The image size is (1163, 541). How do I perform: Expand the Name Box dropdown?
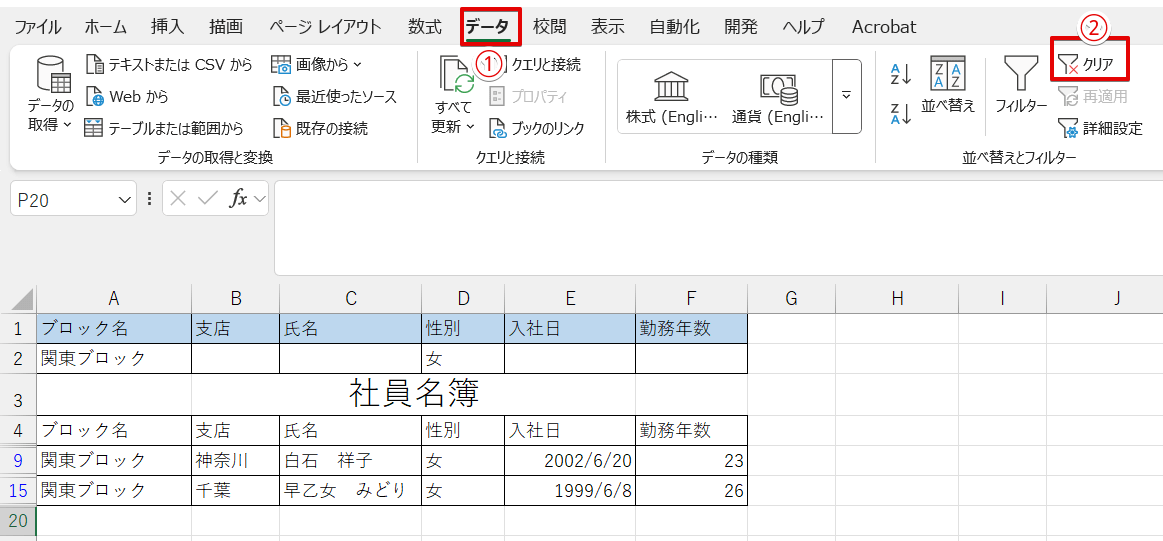pos(123,199)
